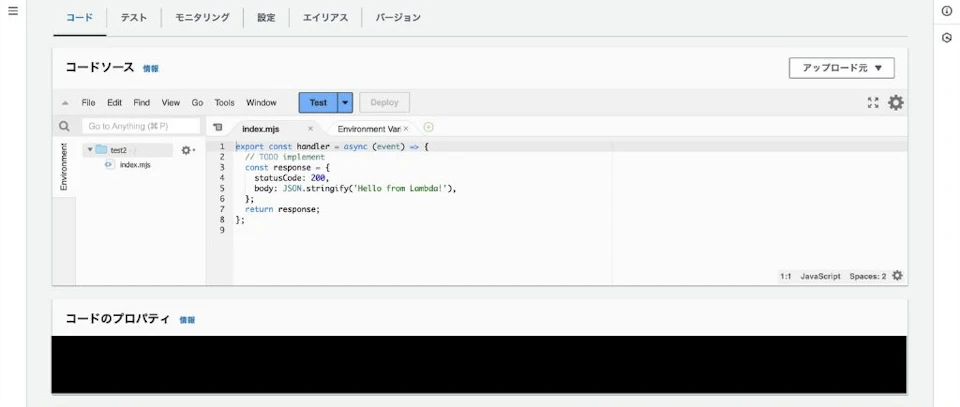Change the Spaces: 2 indentation setting
This screenshot has height=407, width=960.
coord(868,276)
